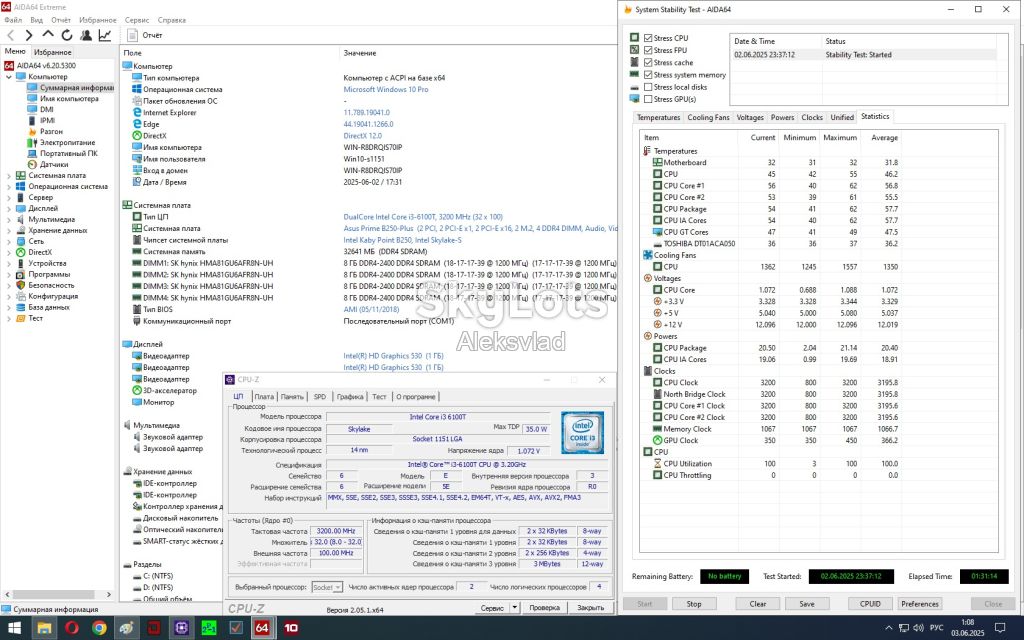This screenshot has width=1024, height=640.
Task: Expand Дисплей tree node
Action: point(8,208)
